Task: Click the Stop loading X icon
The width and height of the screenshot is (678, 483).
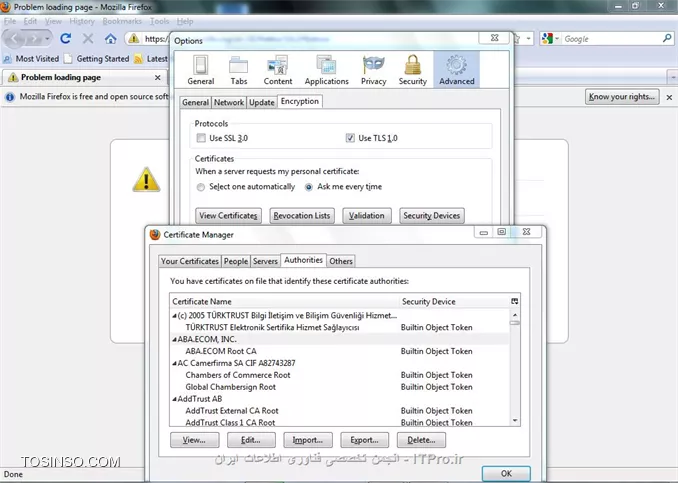Action: [88, 39]
